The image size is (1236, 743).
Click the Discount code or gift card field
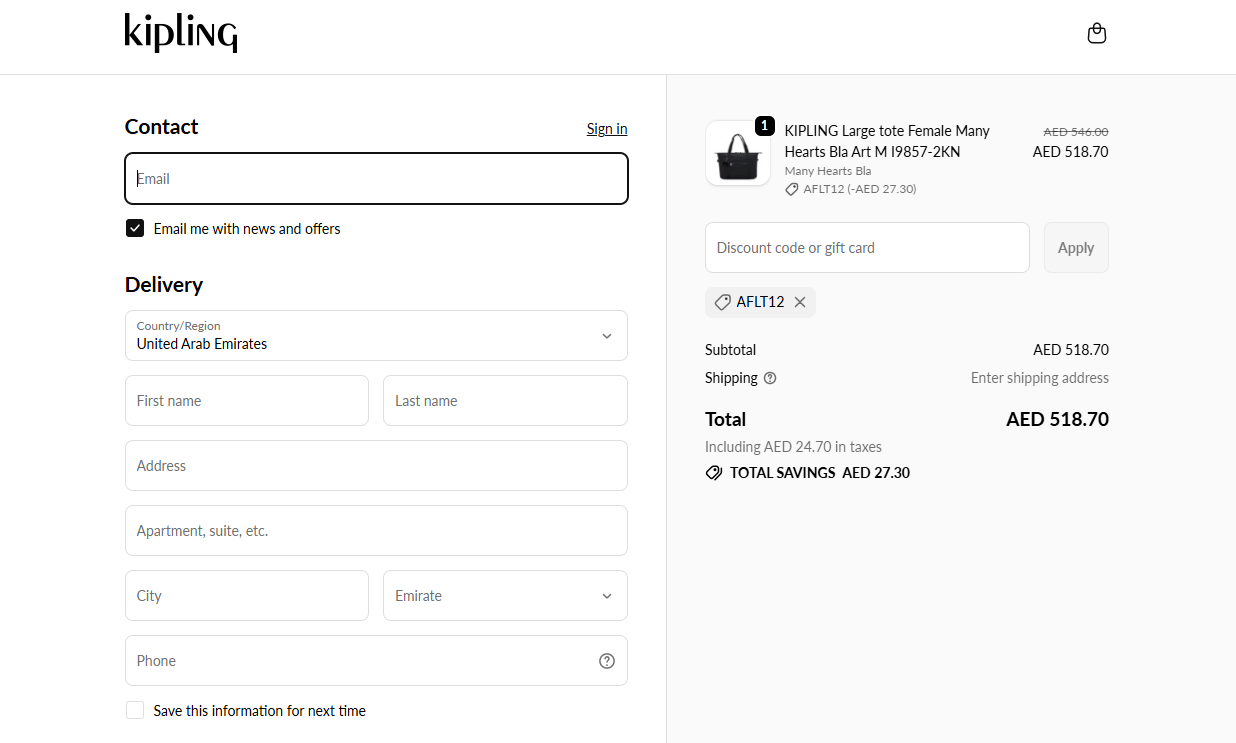[x=867, y=248]
